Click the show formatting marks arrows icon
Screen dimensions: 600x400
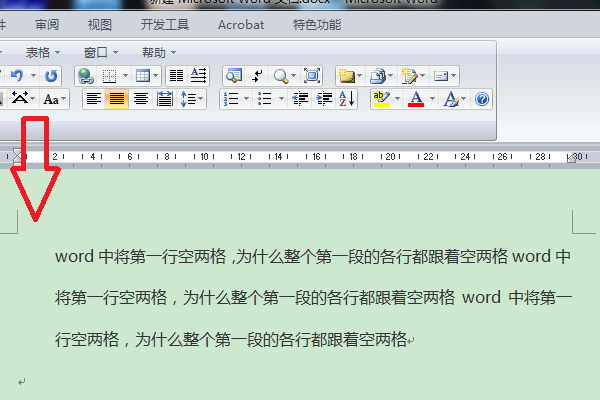tap(258, 76)
